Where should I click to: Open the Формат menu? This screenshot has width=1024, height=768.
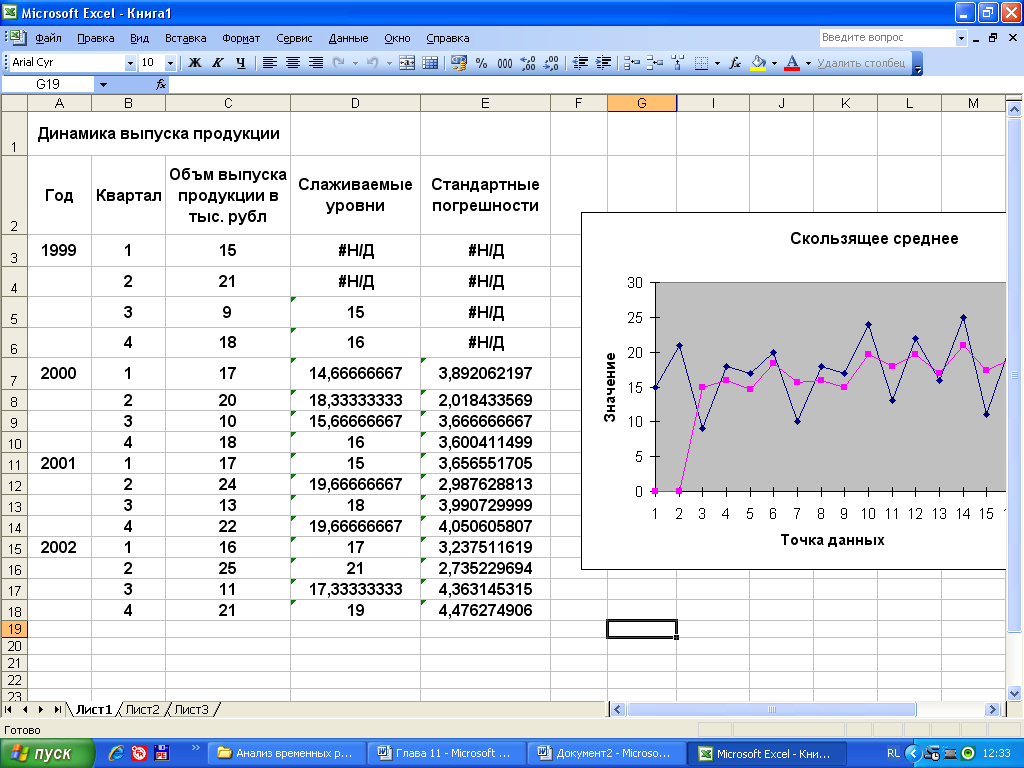241,38
